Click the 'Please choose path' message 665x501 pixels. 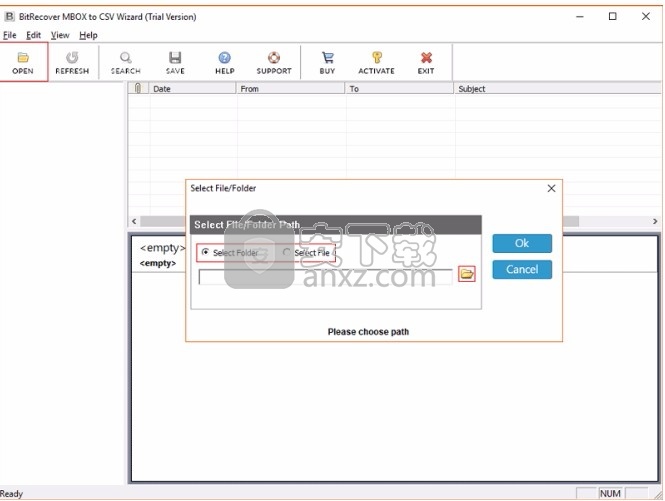pyautogui.click(x=368, y=332)
